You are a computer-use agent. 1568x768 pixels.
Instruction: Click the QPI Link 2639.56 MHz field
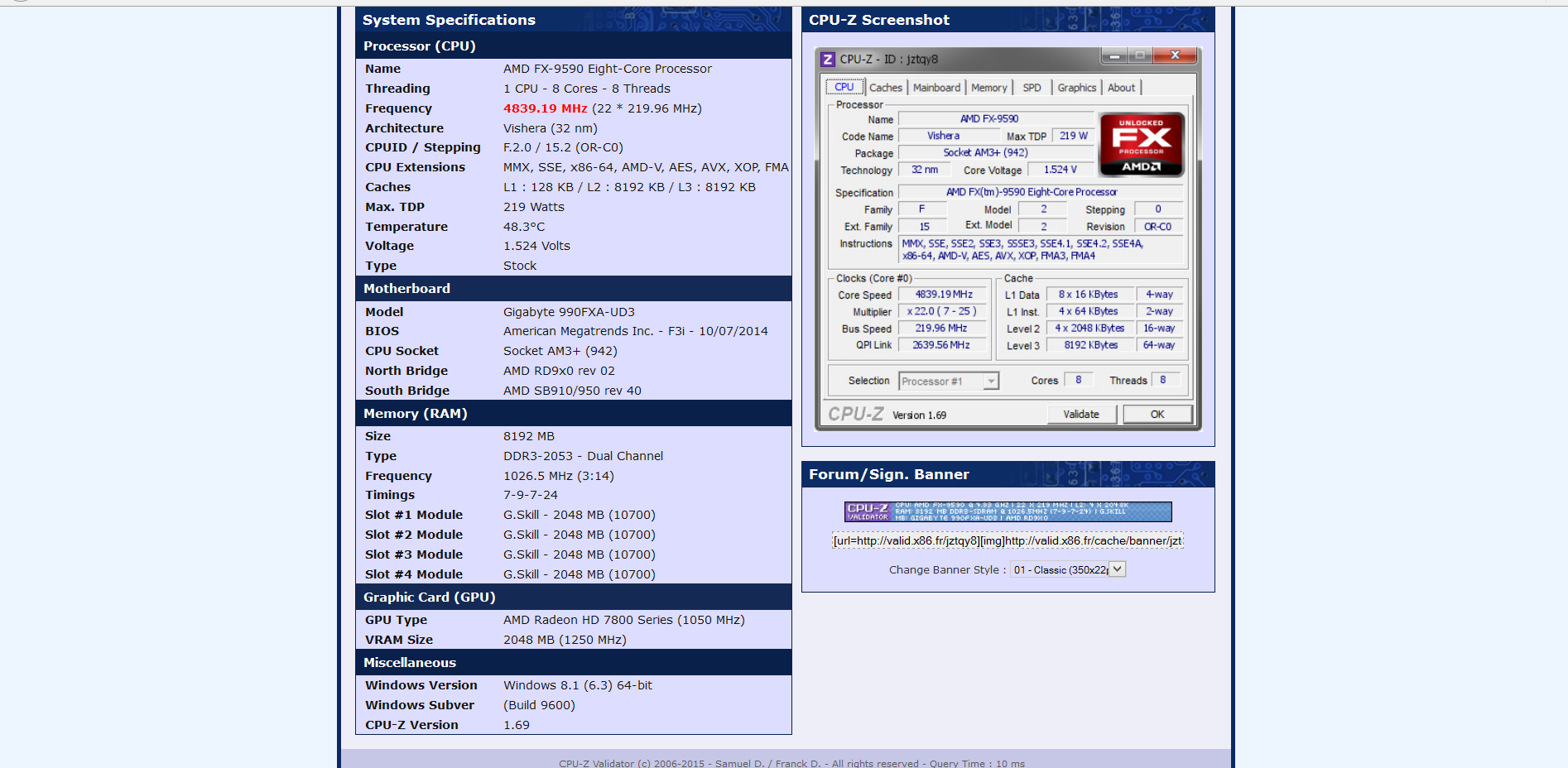943,345
